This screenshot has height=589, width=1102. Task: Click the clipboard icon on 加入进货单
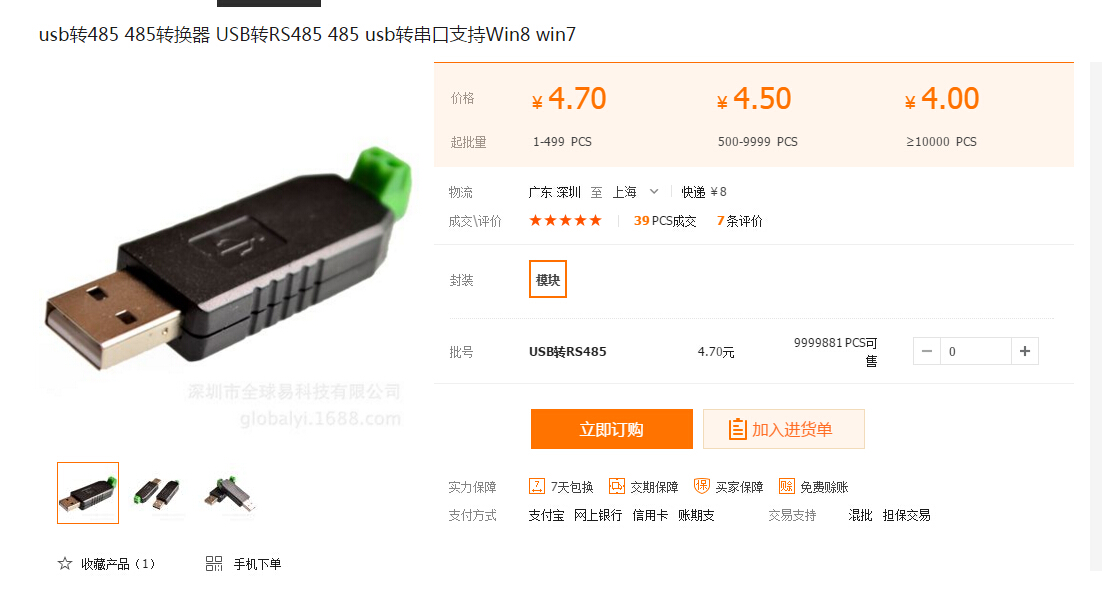737,429
